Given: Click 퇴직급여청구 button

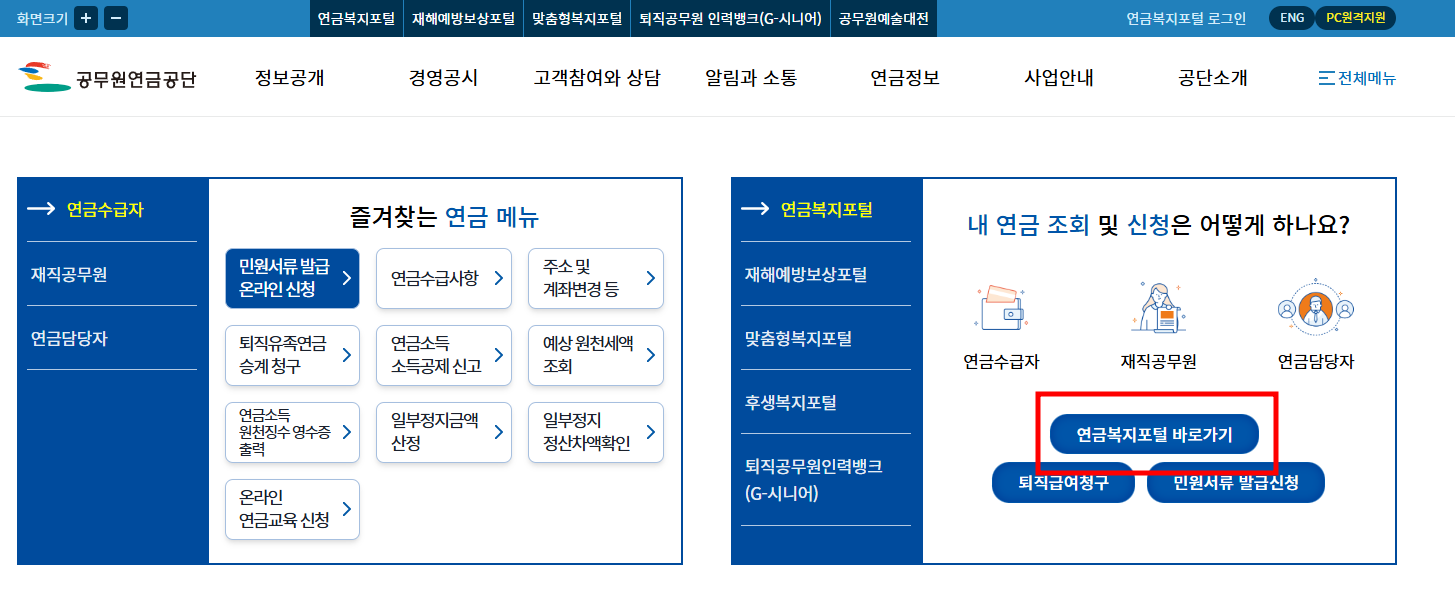Looking at the screenshot, I should pyautogui.click(x=1063, y=482).
